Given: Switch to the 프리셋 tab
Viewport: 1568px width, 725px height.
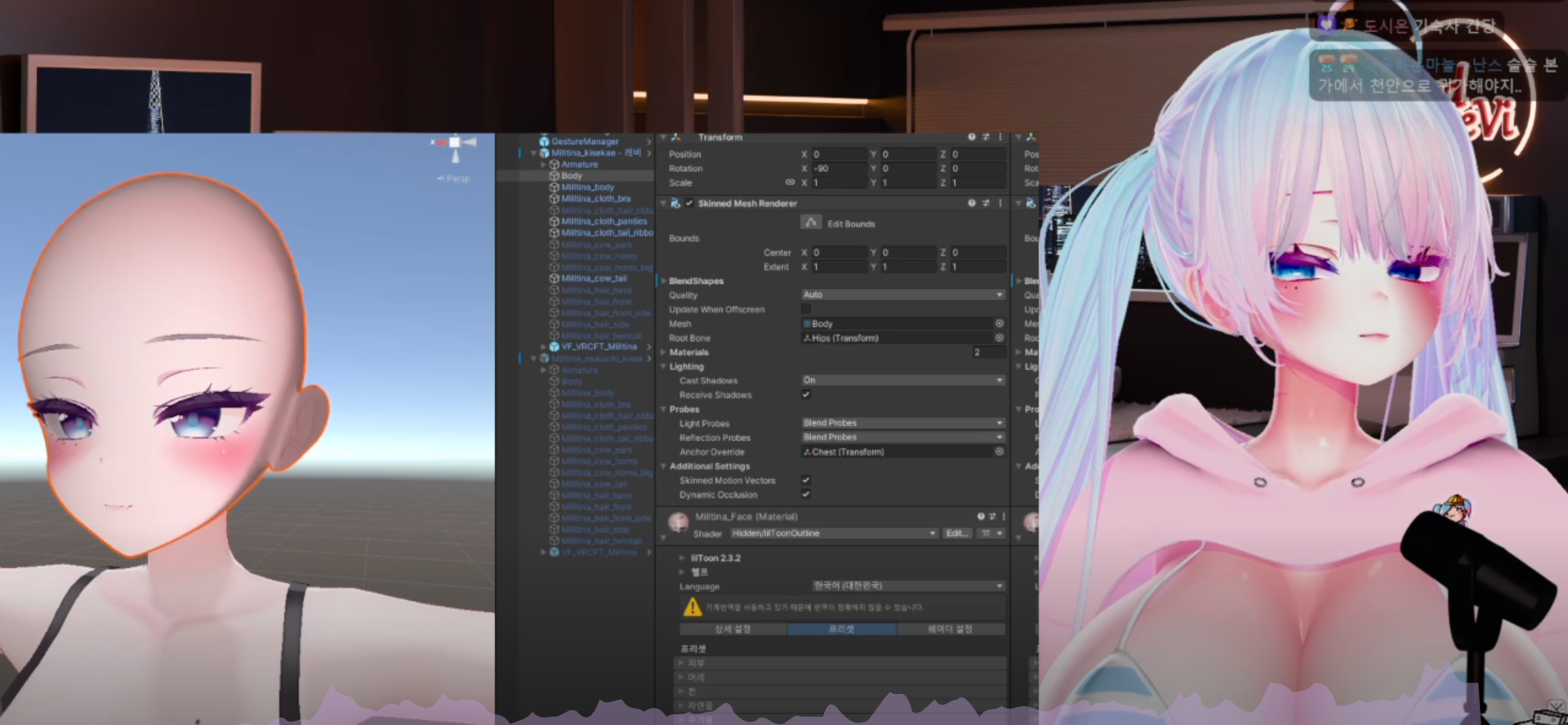Looking at the screenshot, I should pos(842,629).
